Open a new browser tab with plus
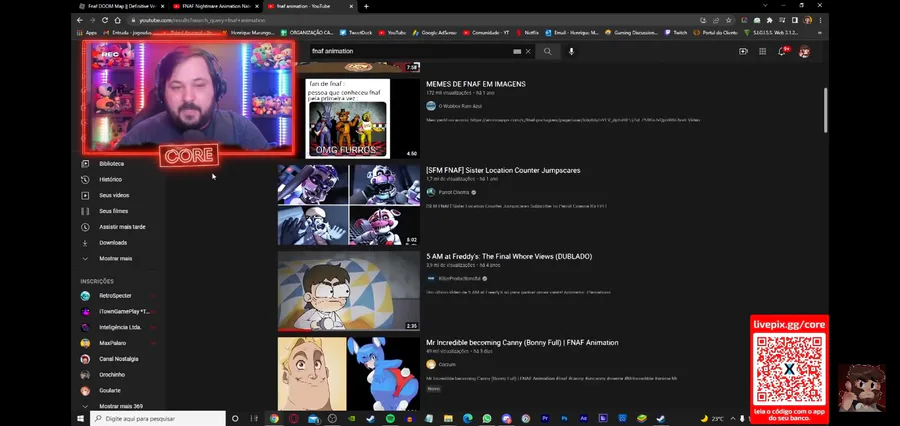Image resolution: width=900 pixels, height=426 pixels. point(366,6)
